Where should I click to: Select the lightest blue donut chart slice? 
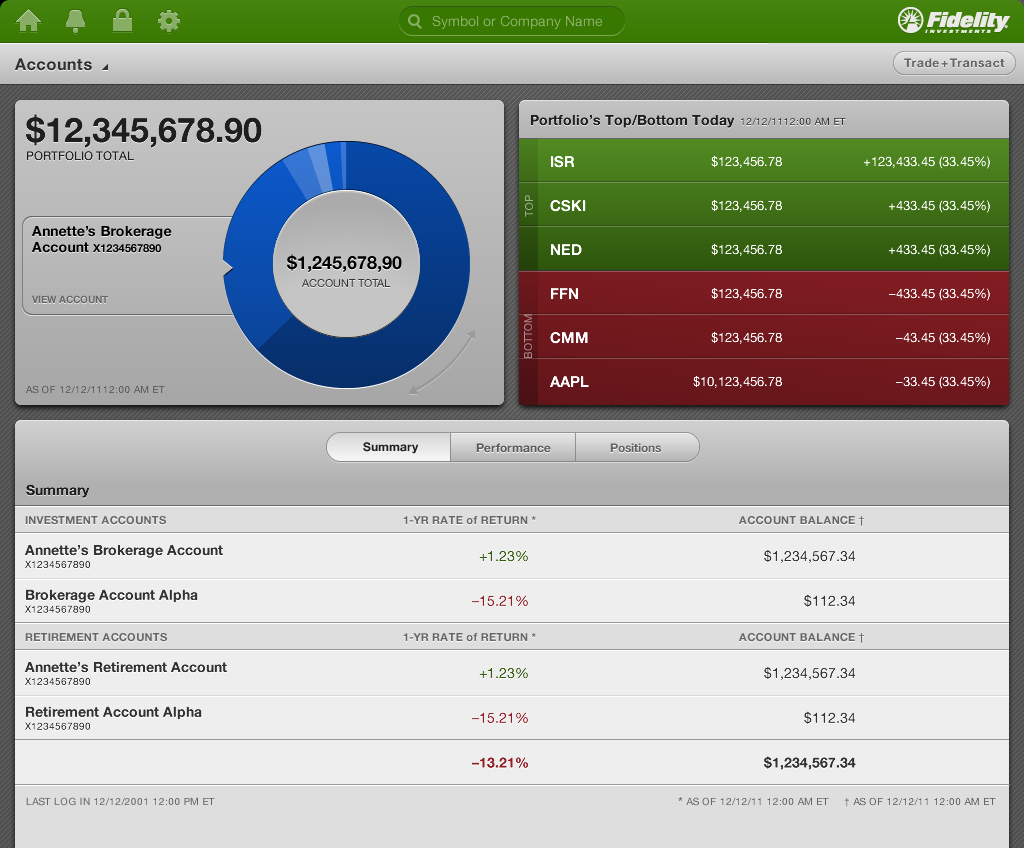point(319,167)
